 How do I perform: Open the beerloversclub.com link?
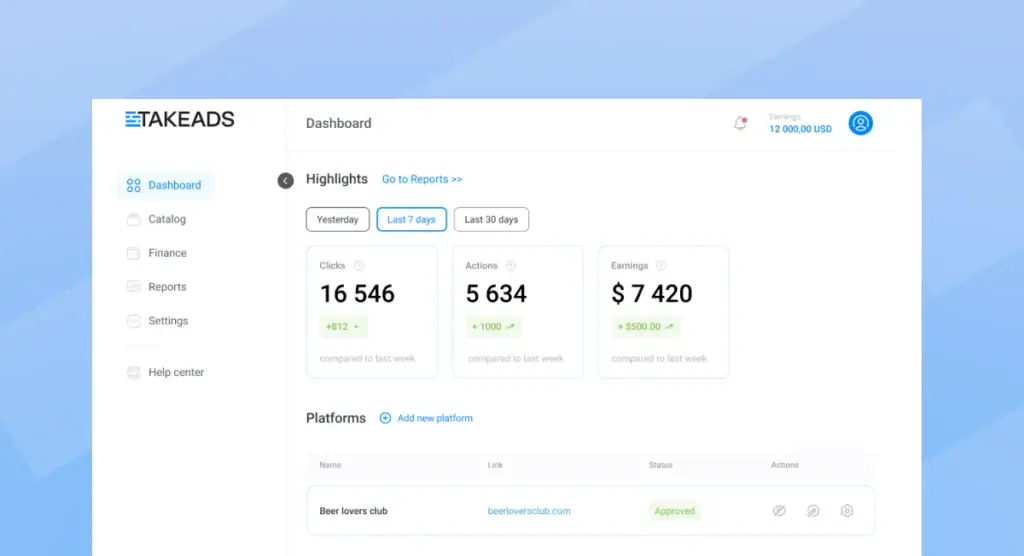pos(529,511)
